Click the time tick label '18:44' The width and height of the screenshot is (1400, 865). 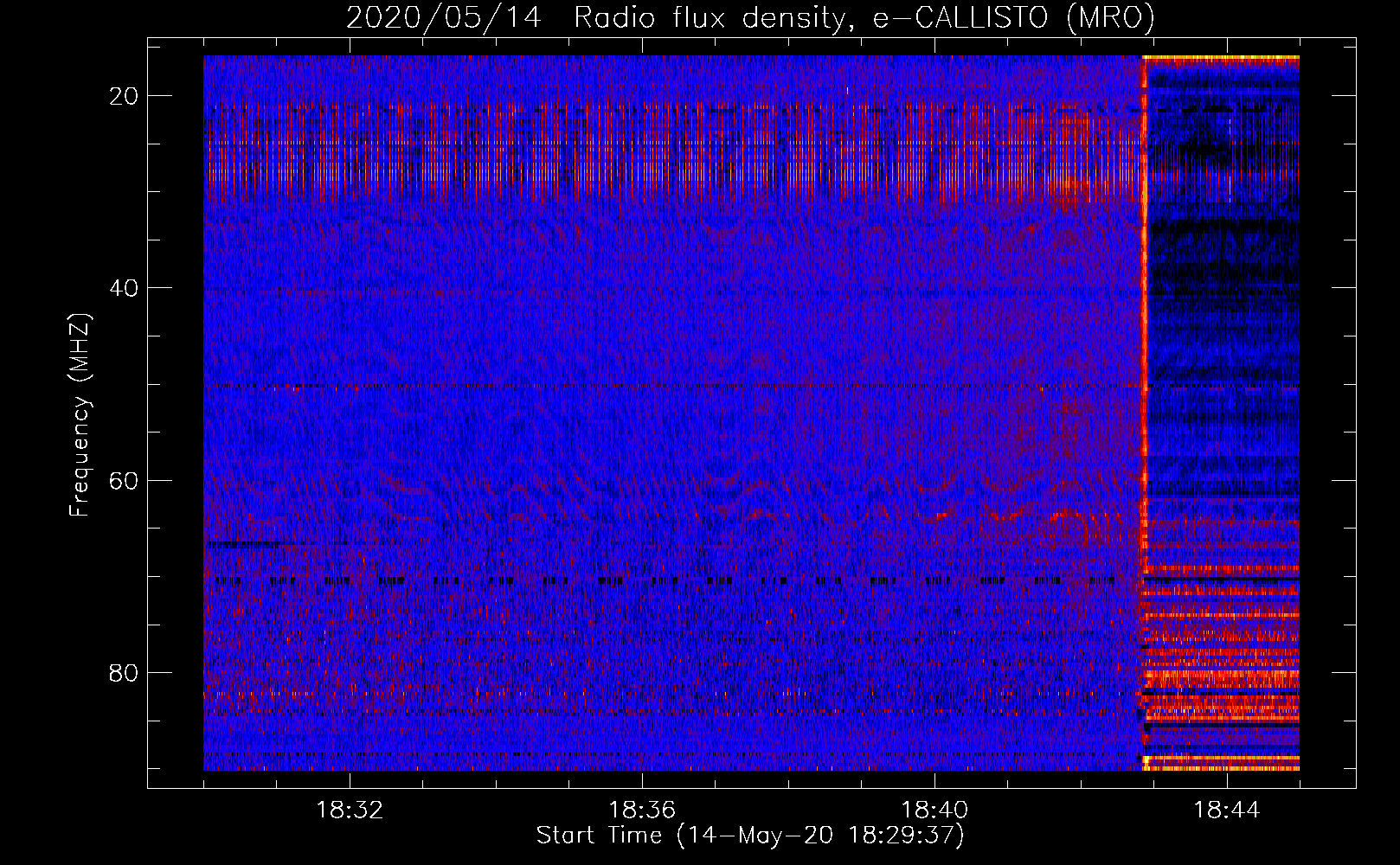(1227, 811)
